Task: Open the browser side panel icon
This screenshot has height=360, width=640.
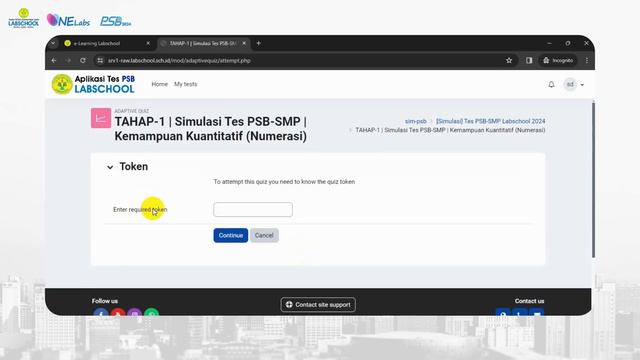Action: [x=529, y=60]
